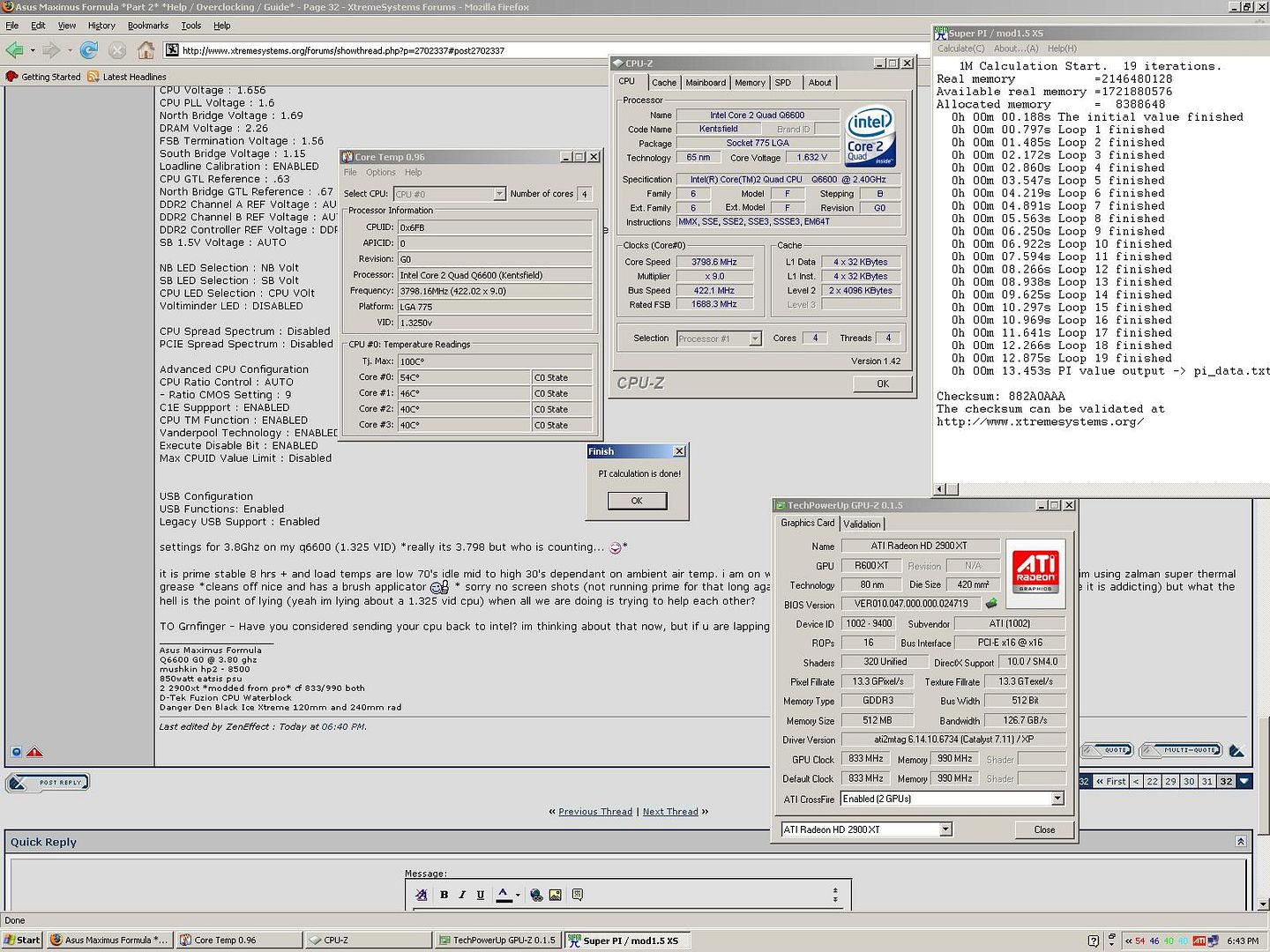Open the Firefox History menu
The image size is (1270, 952).
tap(101, 26)
